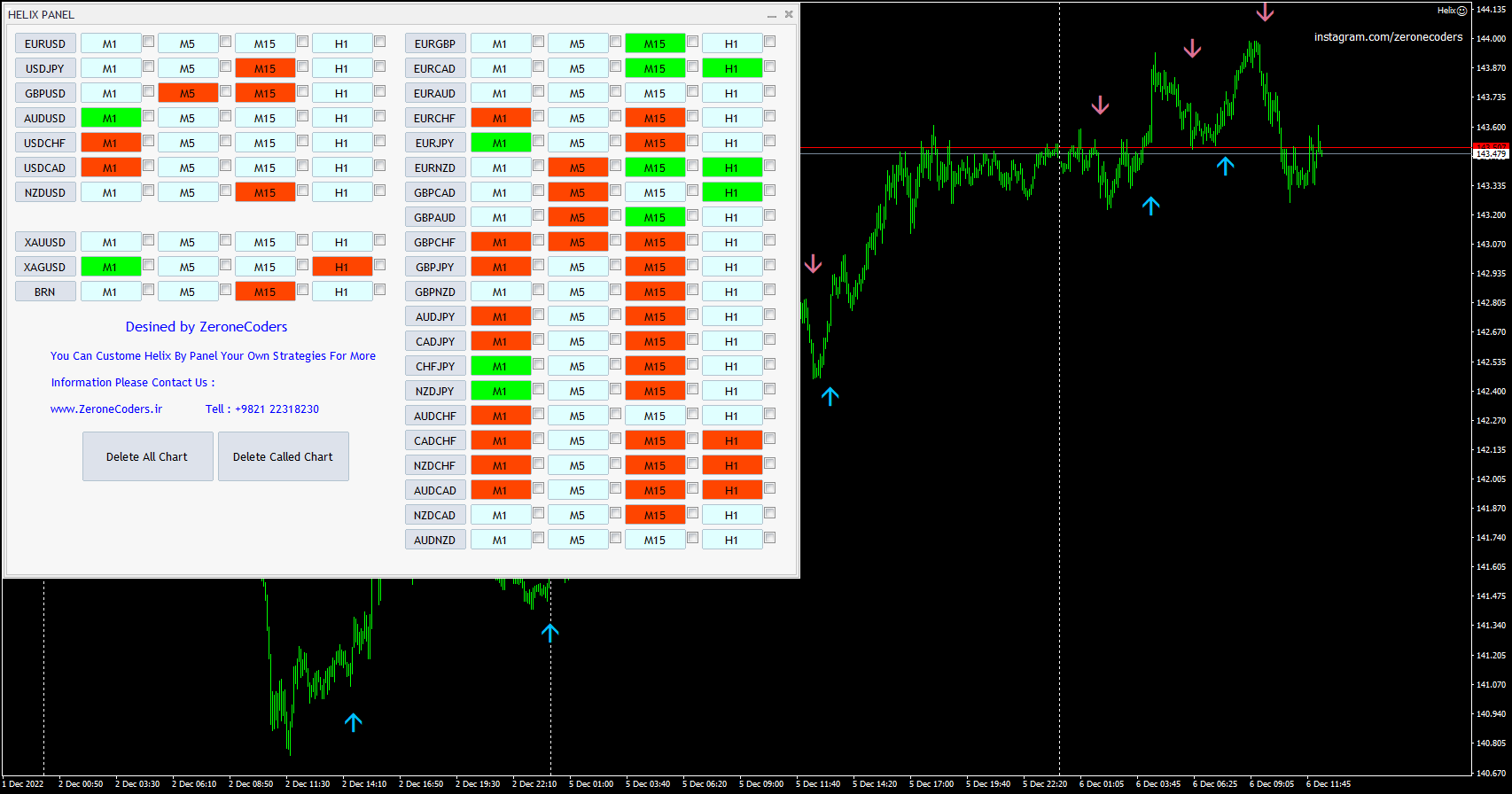The height and width of the screenshot is (794, 1512).
Task: Click the Helix expert smiley icon
Action: [x=1462, y=11]
